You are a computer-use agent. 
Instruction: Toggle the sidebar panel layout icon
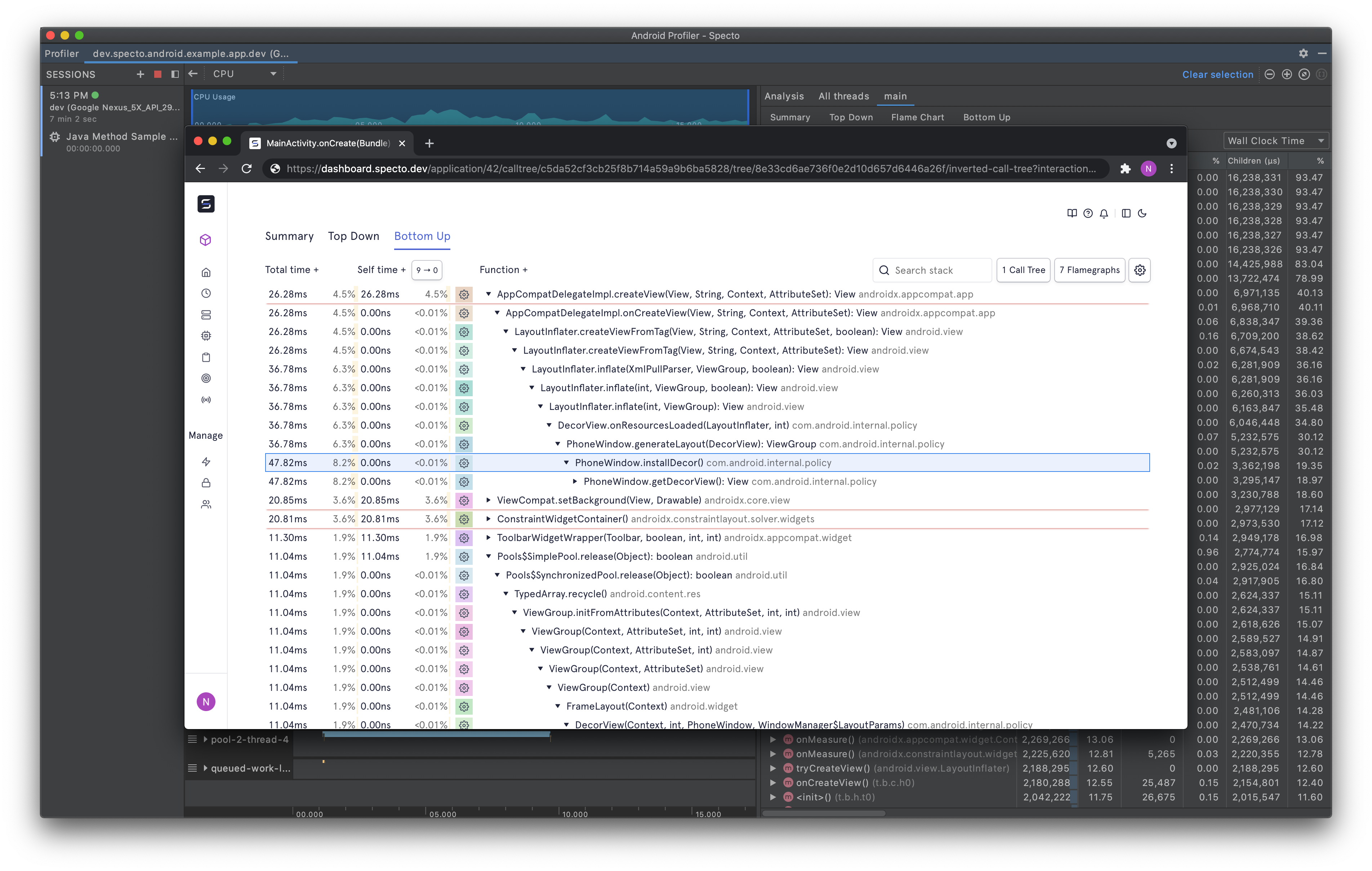(x=1126, y=214)
